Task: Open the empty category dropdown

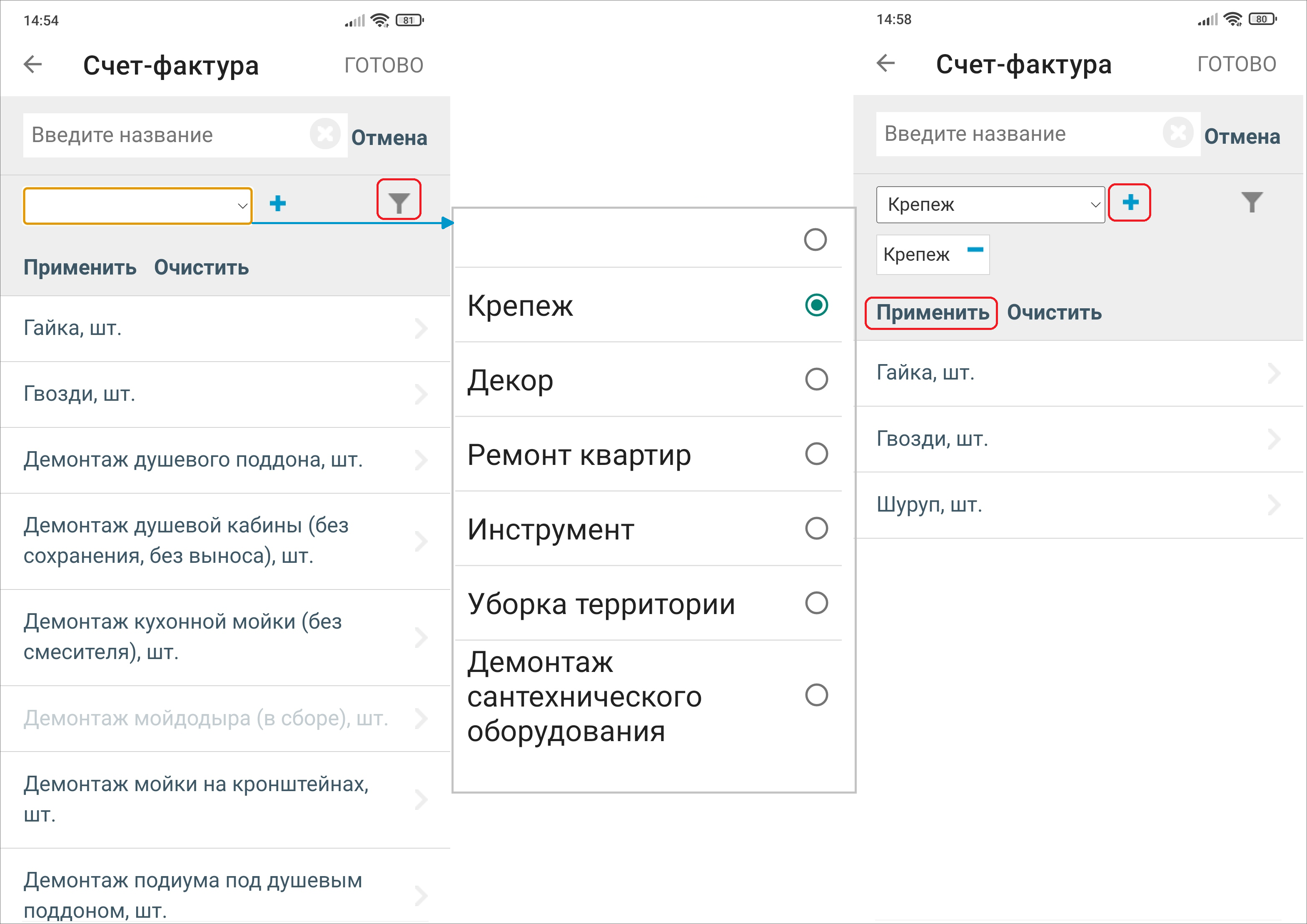Action: click(138, 205)
